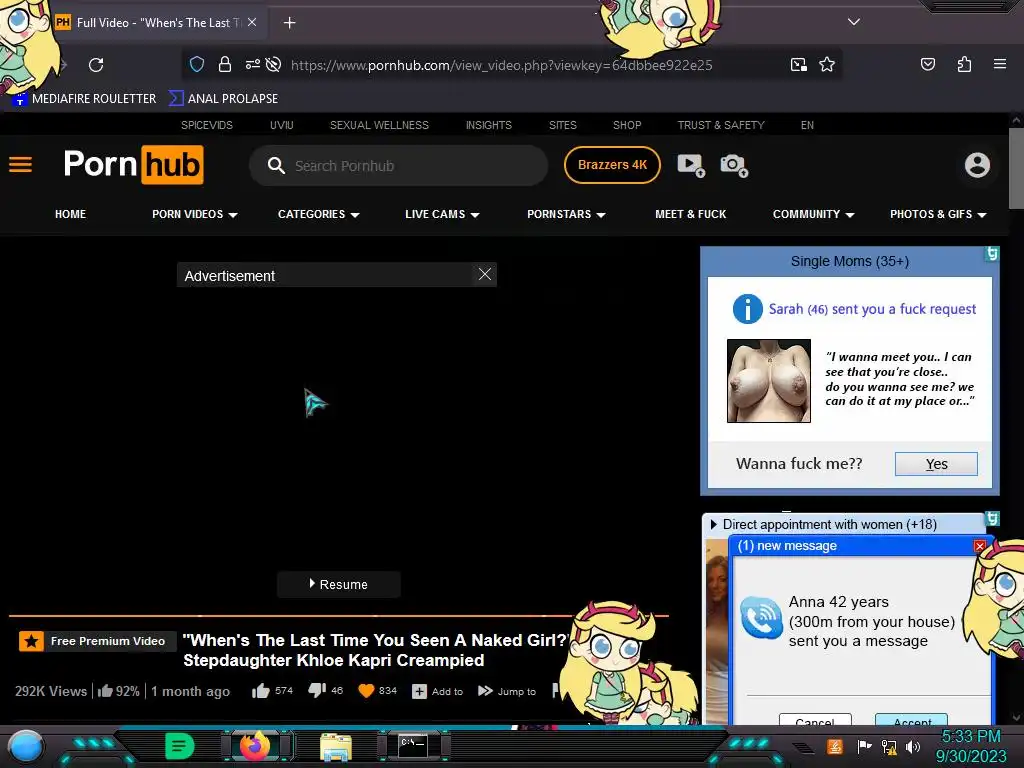
Task: Expand the PHOTOS & GIFS dropdown
Action: 938,214
